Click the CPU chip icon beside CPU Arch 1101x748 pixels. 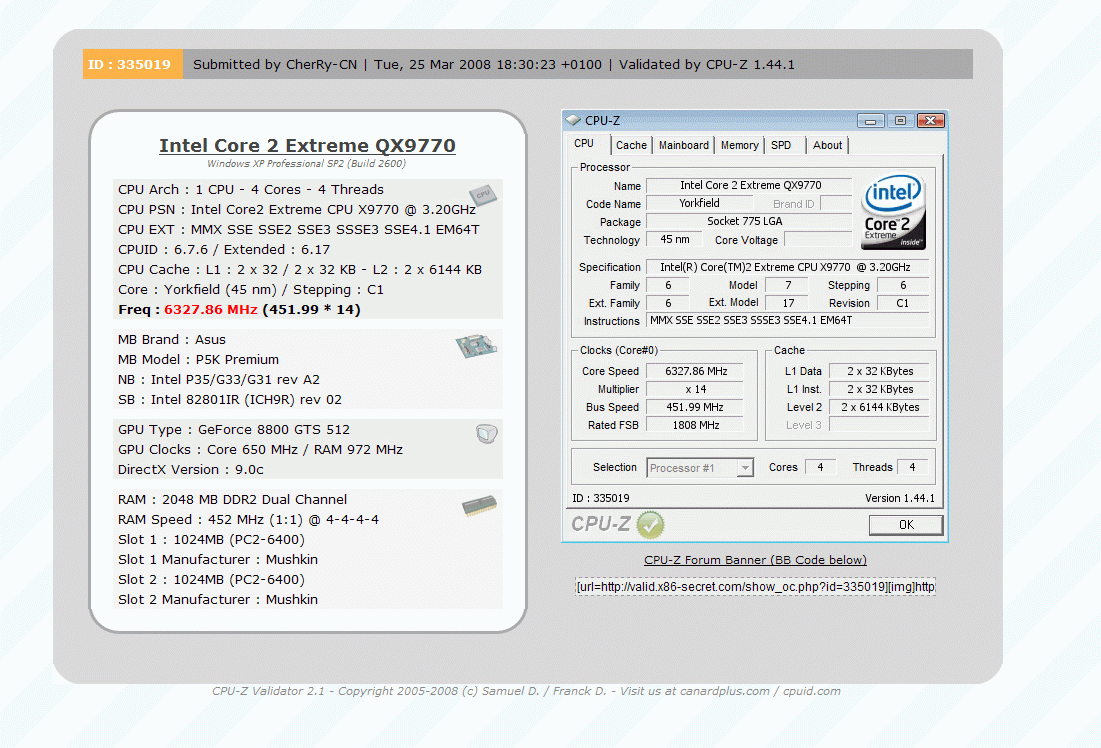(482, 195)
